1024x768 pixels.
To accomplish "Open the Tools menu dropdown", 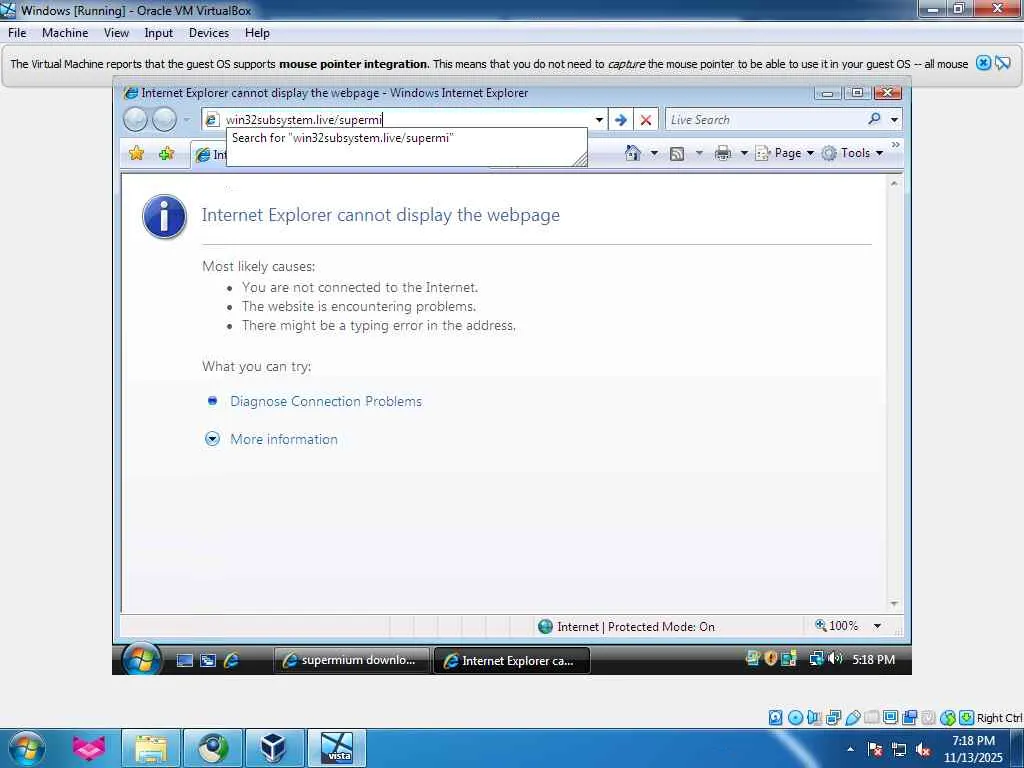I will coord(853,153).
